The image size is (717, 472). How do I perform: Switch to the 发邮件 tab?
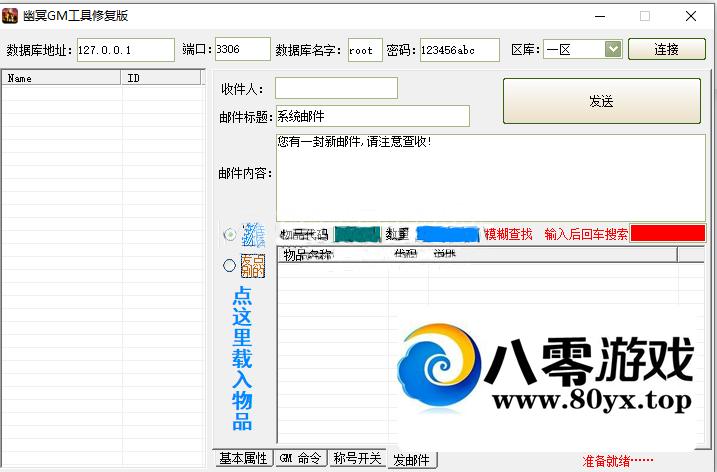412,460
